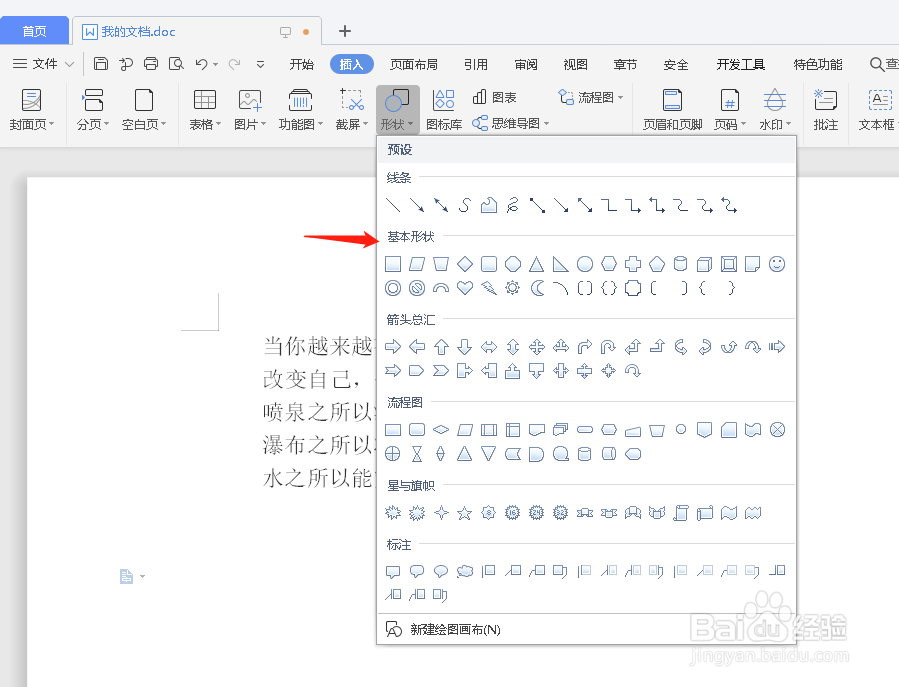Click the Undo icon in quick access toolbar
The height and width of the screenshot is (687, 899).
tap(202, 63)
